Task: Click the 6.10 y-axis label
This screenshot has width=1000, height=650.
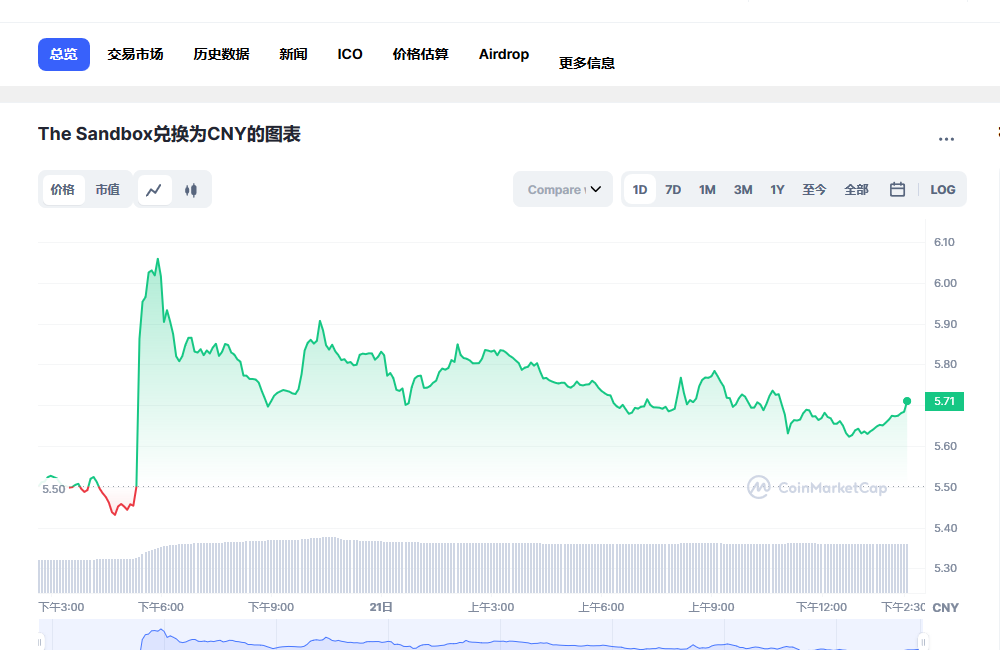Action: point(945,242)
